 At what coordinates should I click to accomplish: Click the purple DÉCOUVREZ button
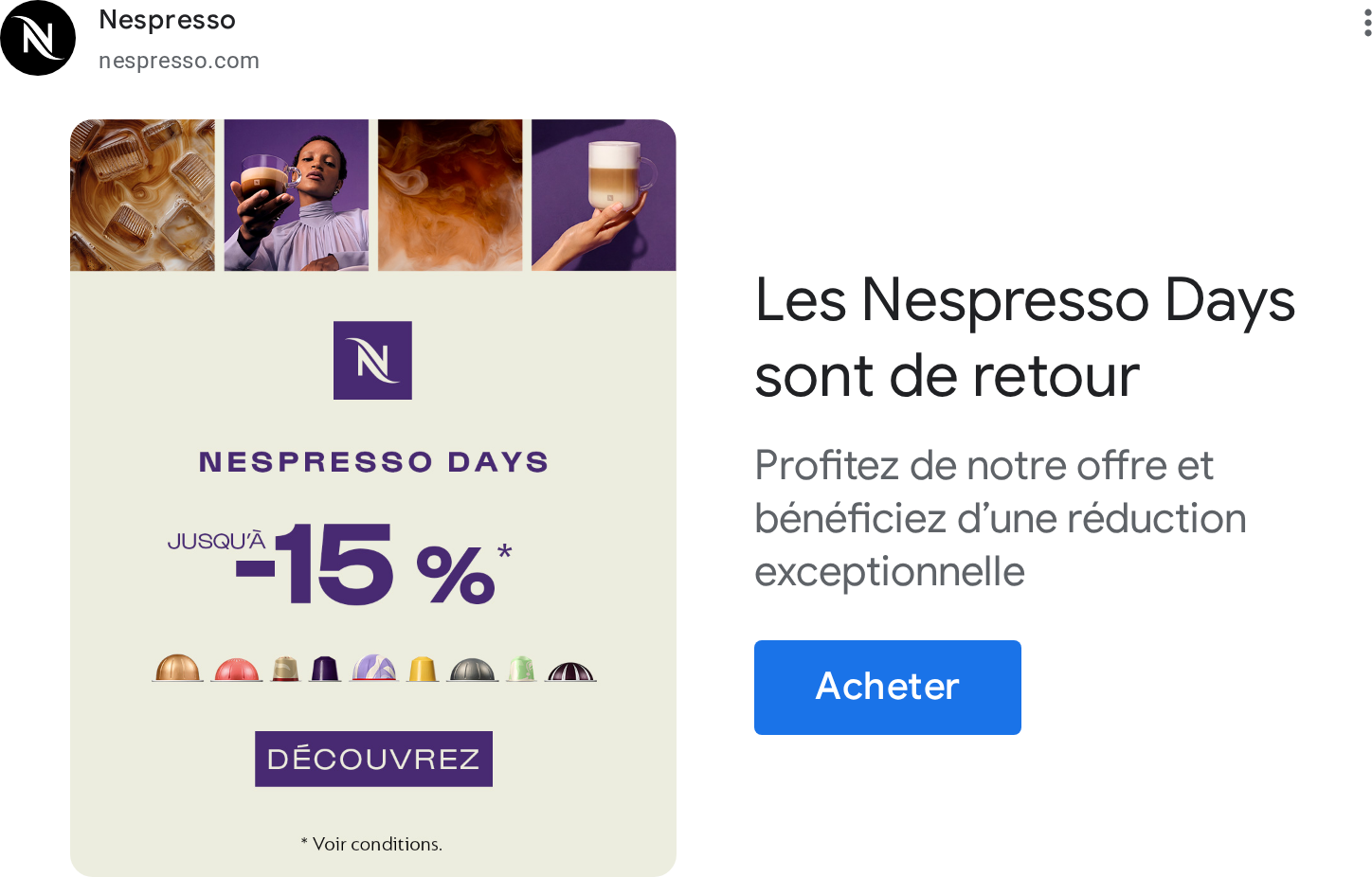pyautogui.click(x=373, y=759)
